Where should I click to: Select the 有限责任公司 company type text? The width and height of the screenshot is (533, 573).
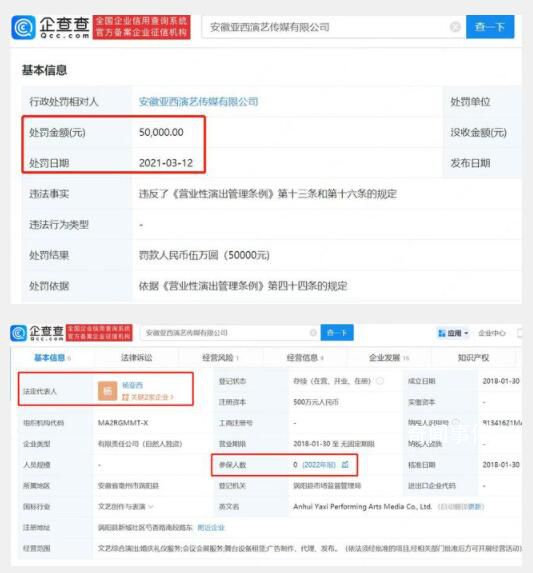pos(140,444)
